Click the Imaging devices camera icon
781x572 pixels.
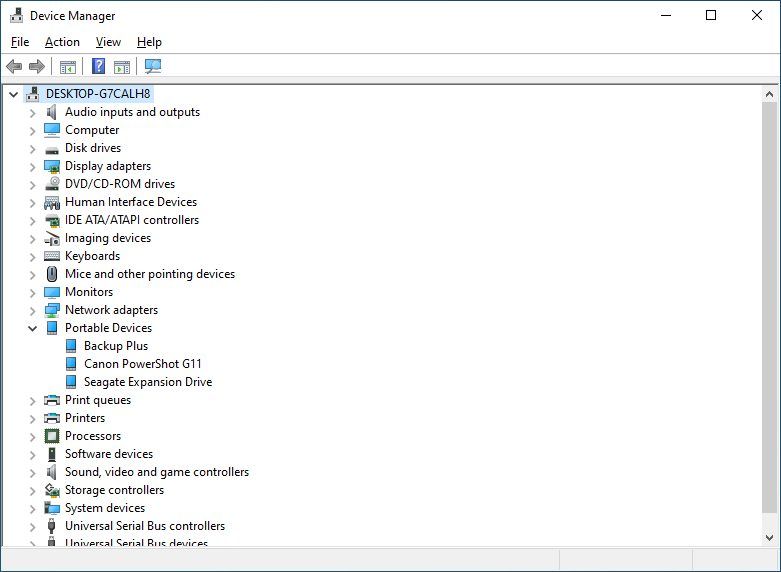(52, 238)
